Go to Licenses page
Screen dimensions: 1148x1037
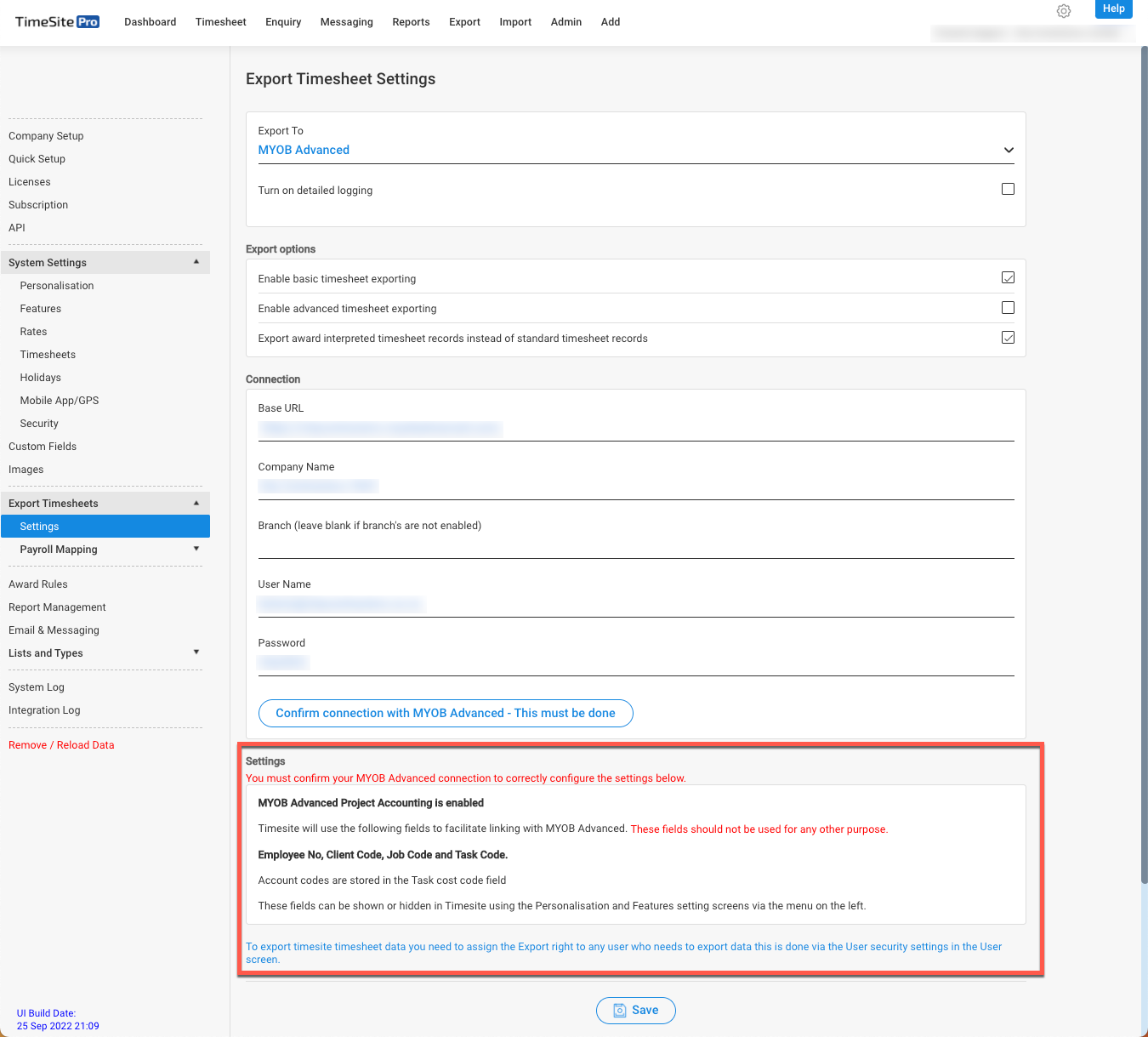pyautogui.click(x=30, y=182)
